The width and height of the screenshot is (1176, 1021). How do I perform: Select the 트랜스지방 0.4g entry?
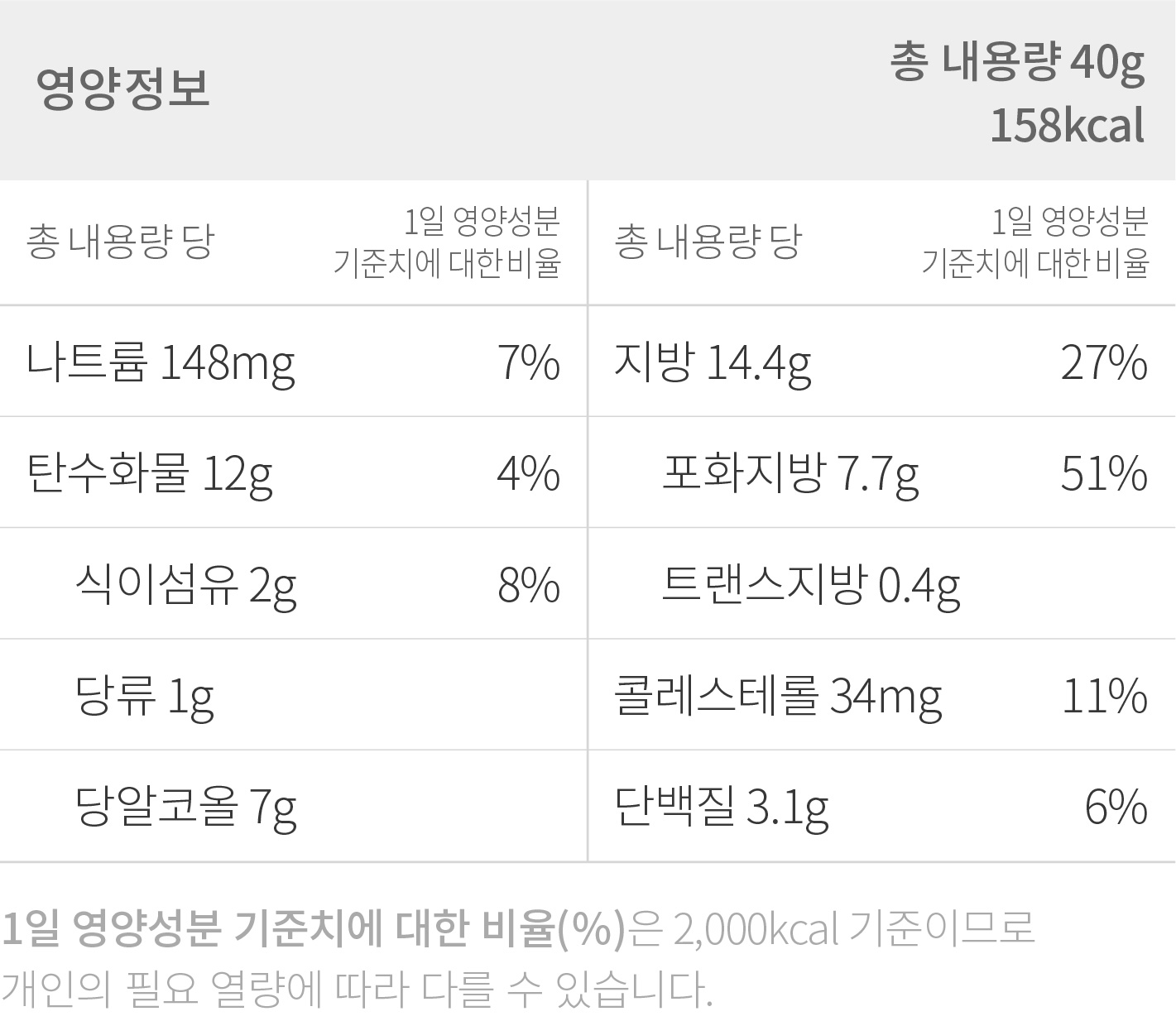click(x=811, y=585)
